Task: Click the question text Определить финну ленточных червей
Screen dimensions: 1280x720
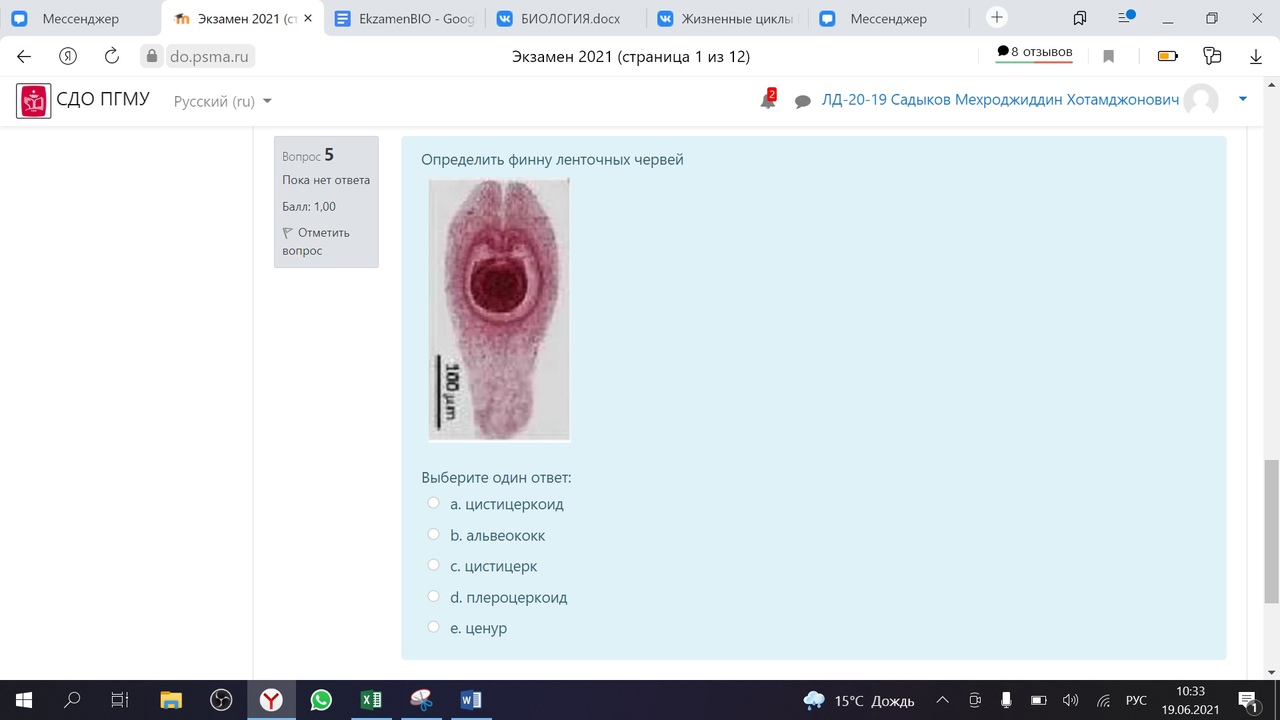Action: point(552,159)
